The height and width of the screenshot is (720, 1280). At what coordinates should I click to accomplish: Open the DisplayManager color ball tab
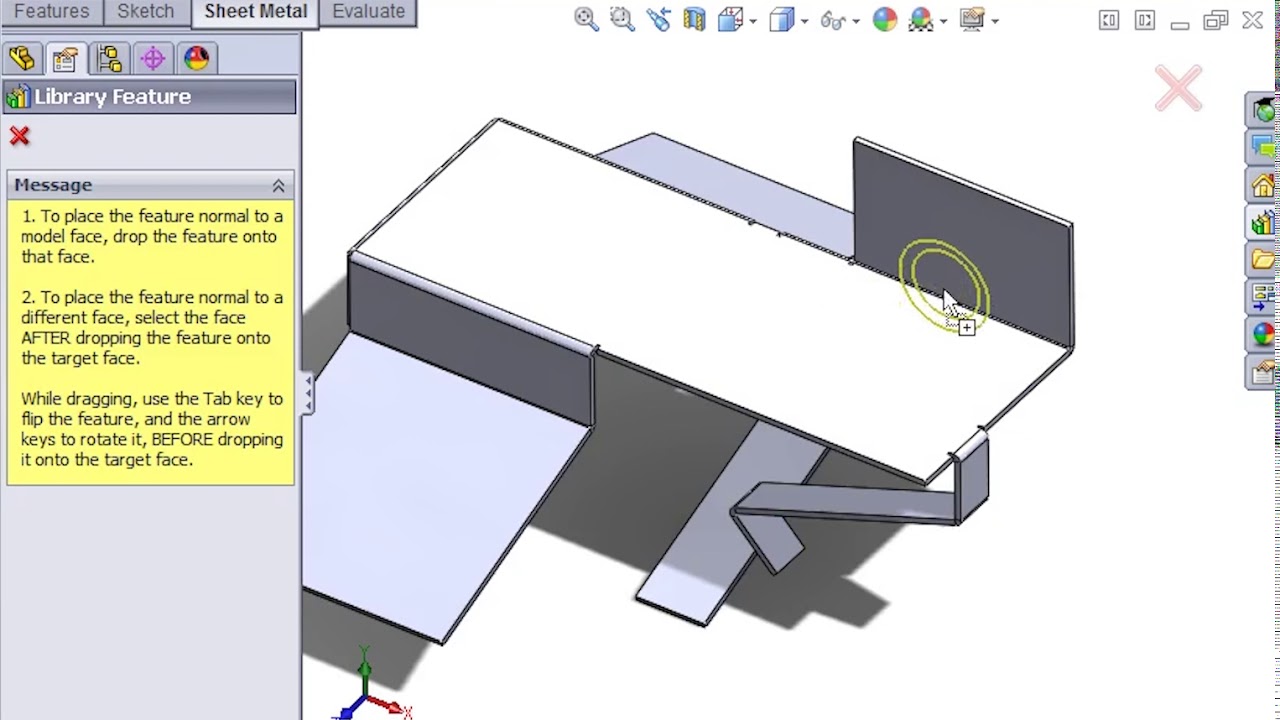196,59
